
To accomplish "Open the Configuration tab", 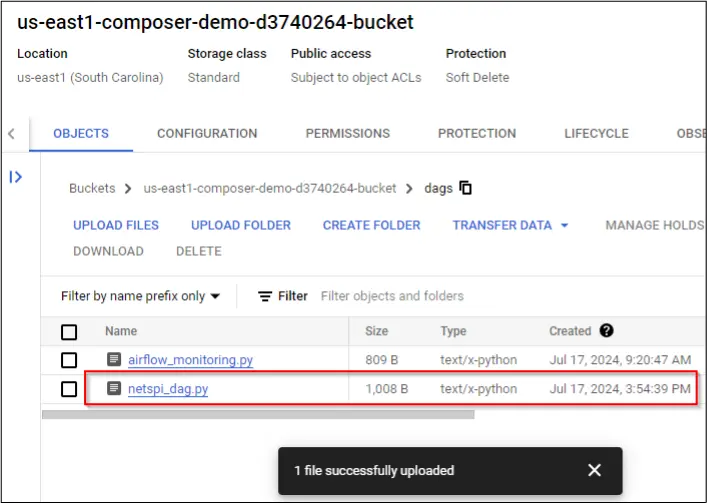I will click(x=207, y=134).
